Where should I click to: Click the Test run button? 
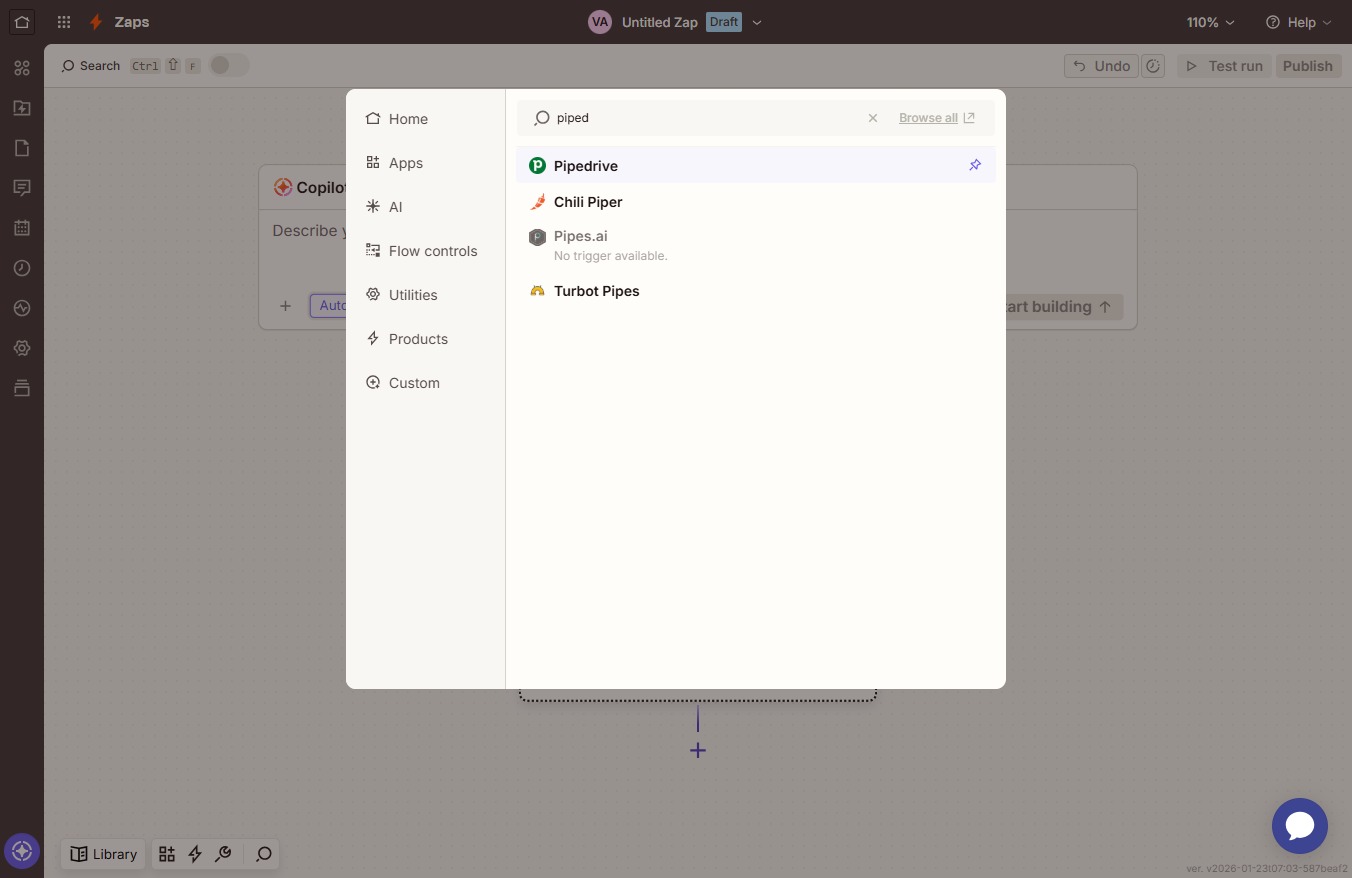1225,66
